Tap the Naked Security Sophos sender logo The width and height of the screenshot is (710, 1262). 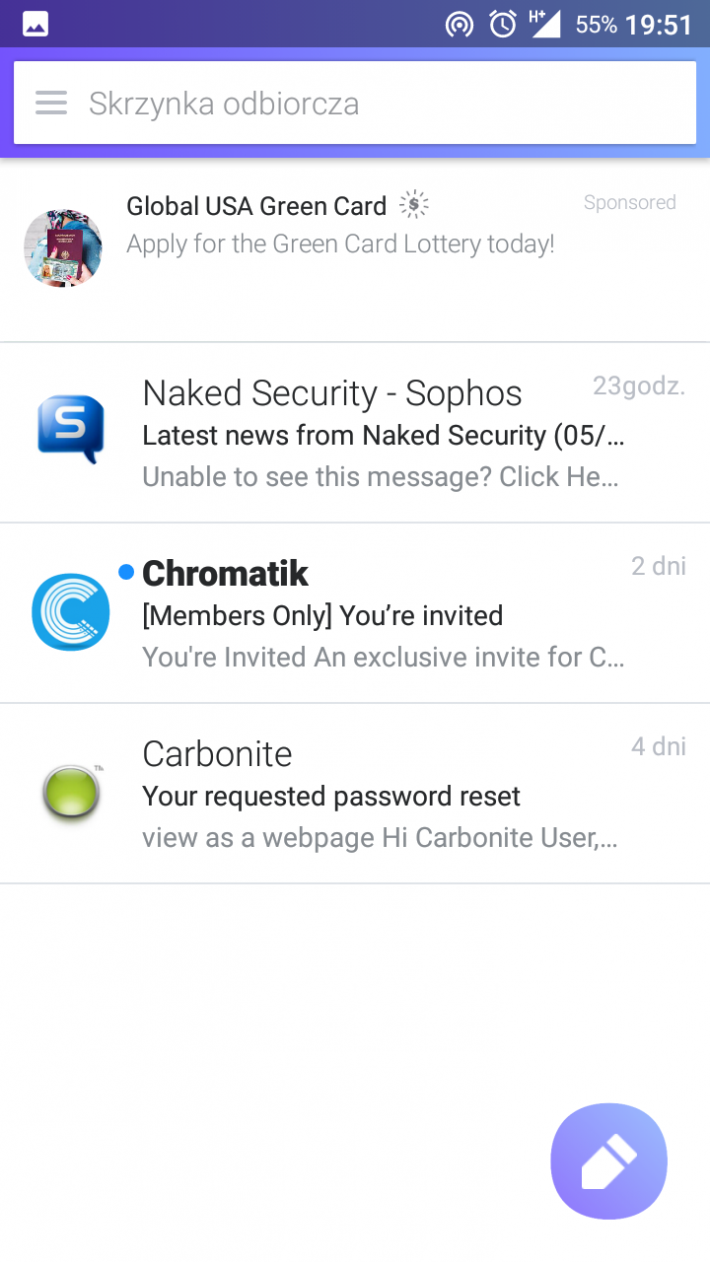pyautogui.click(x=70, y=429)
